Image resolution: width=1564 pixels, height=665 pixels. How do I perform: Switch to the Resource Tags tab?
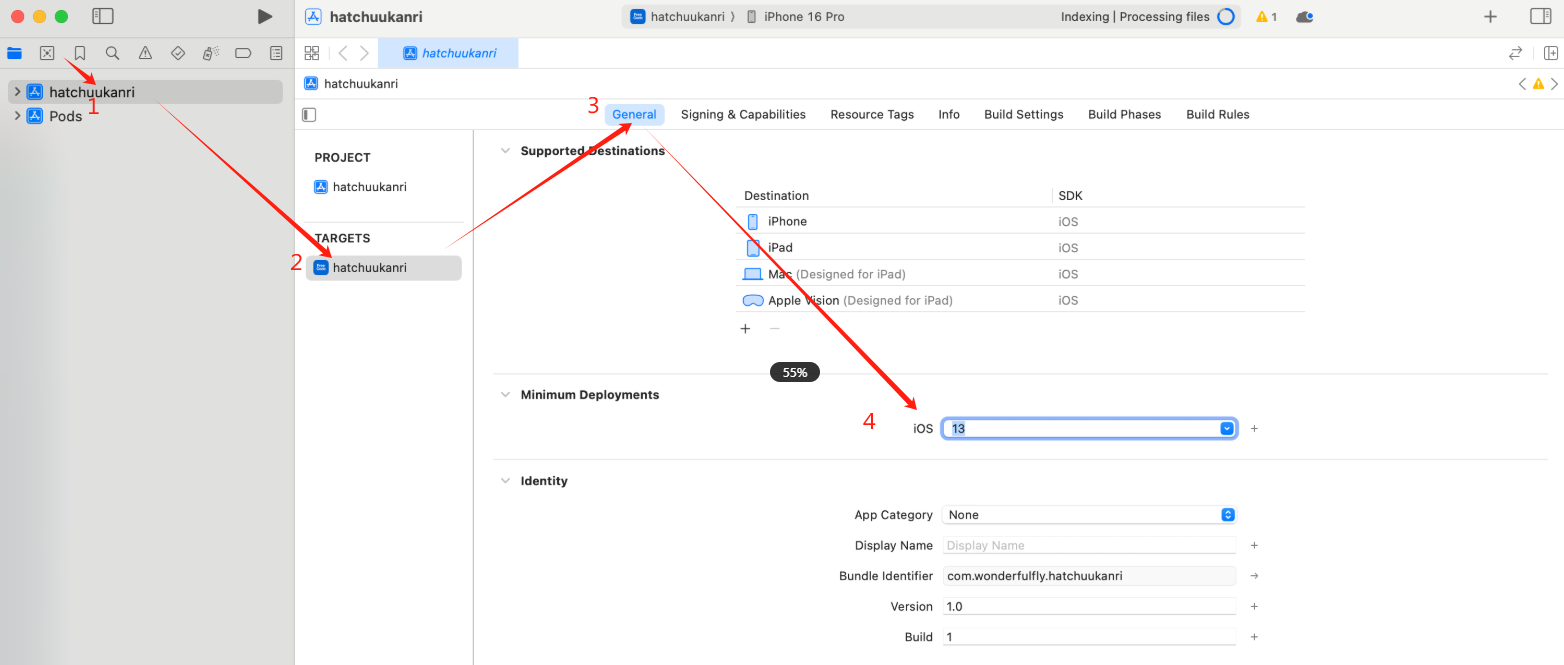[872, 115]
